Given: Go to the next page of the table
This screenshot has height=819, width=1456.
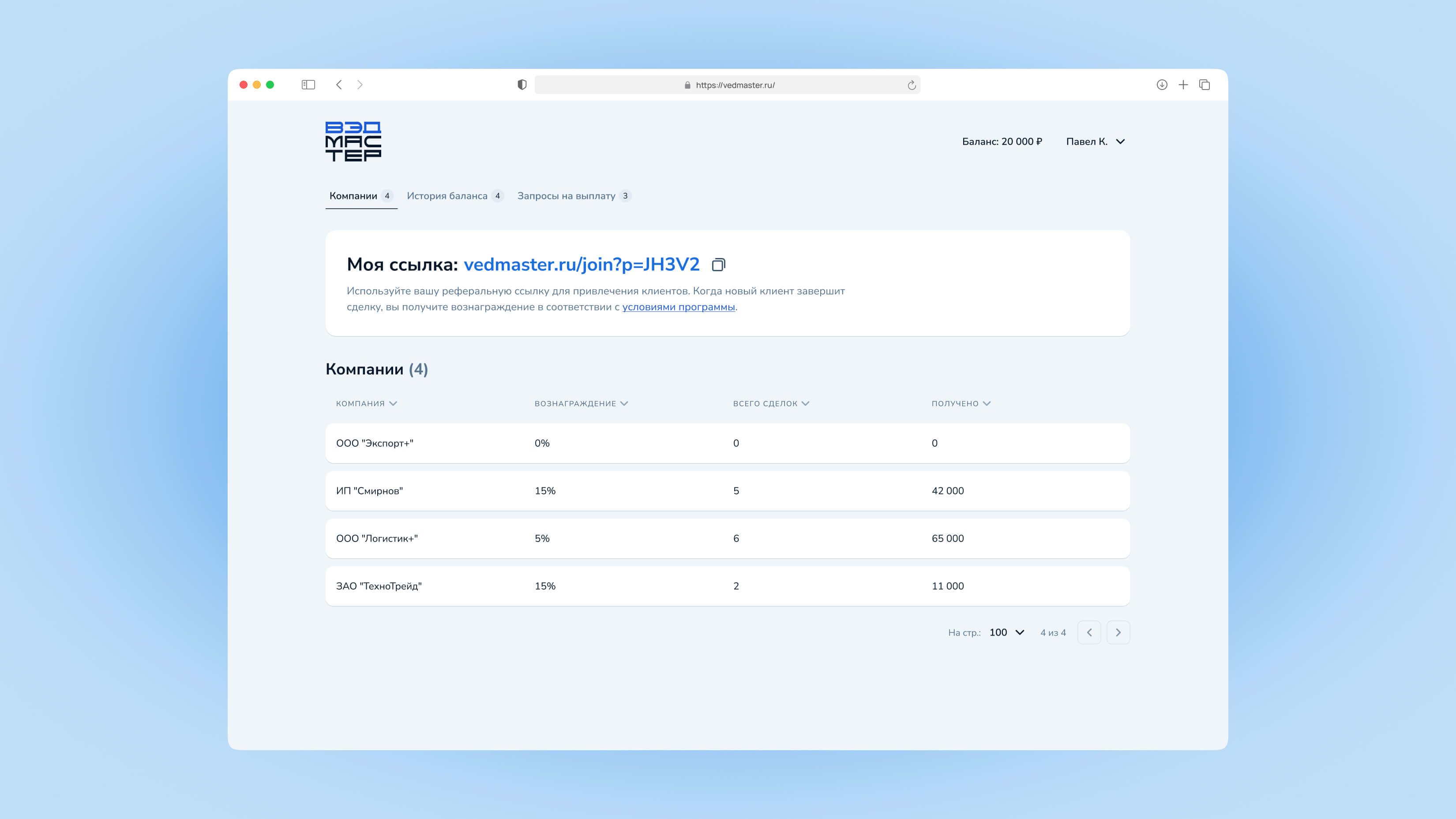Looking at the screenshot, I should 1118,632.
